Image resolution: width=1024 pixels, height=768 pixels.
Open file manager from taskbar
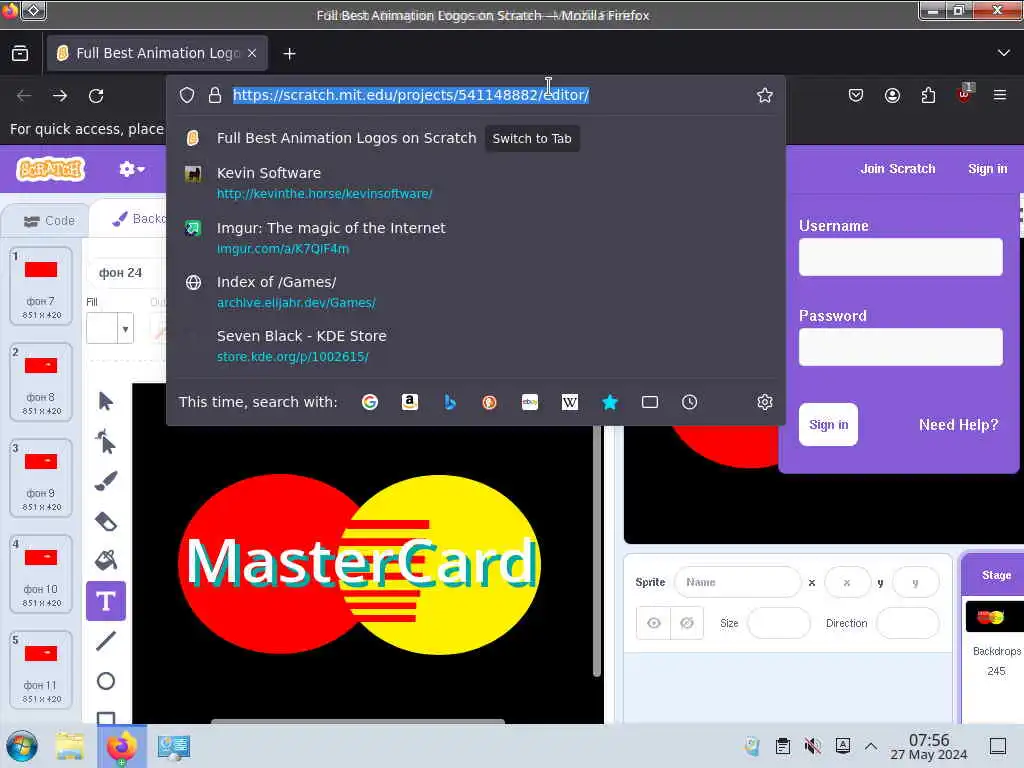point(70,746)
